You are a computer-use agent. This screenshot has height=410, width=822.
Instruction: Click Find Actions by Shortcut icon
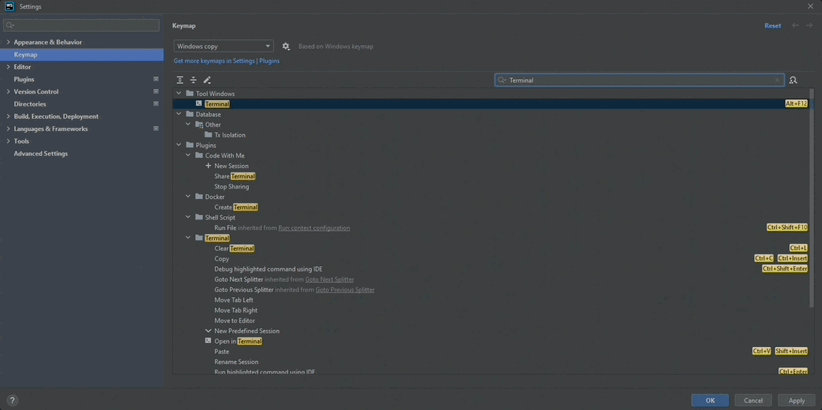point(793,80)
